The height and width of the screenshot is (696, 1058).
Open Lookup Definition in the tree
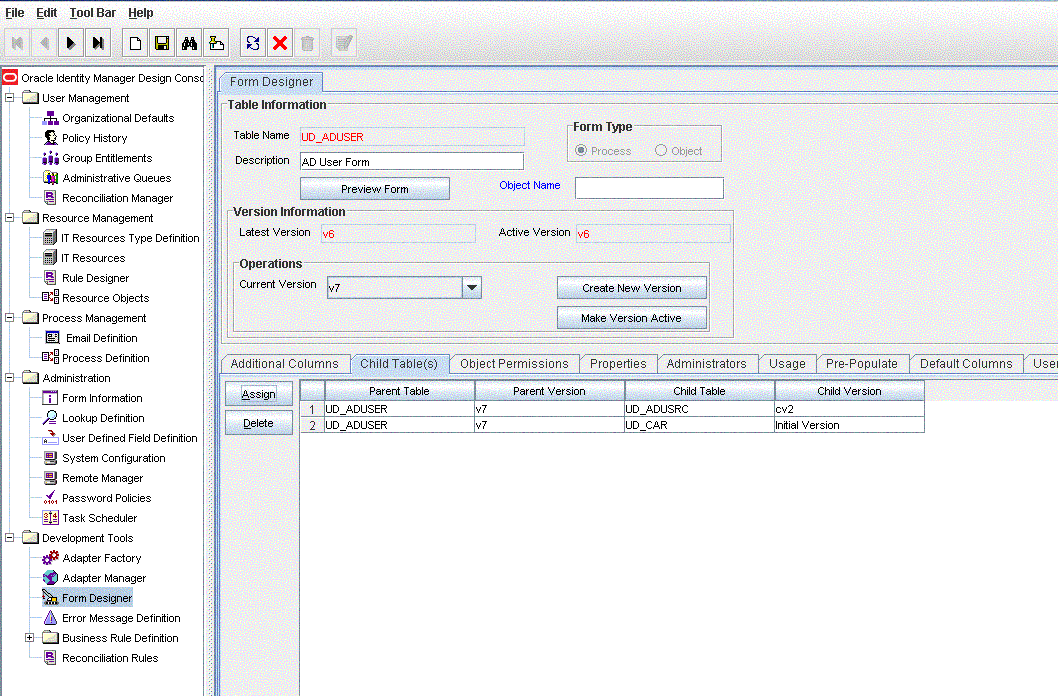(x=103, y=418)
